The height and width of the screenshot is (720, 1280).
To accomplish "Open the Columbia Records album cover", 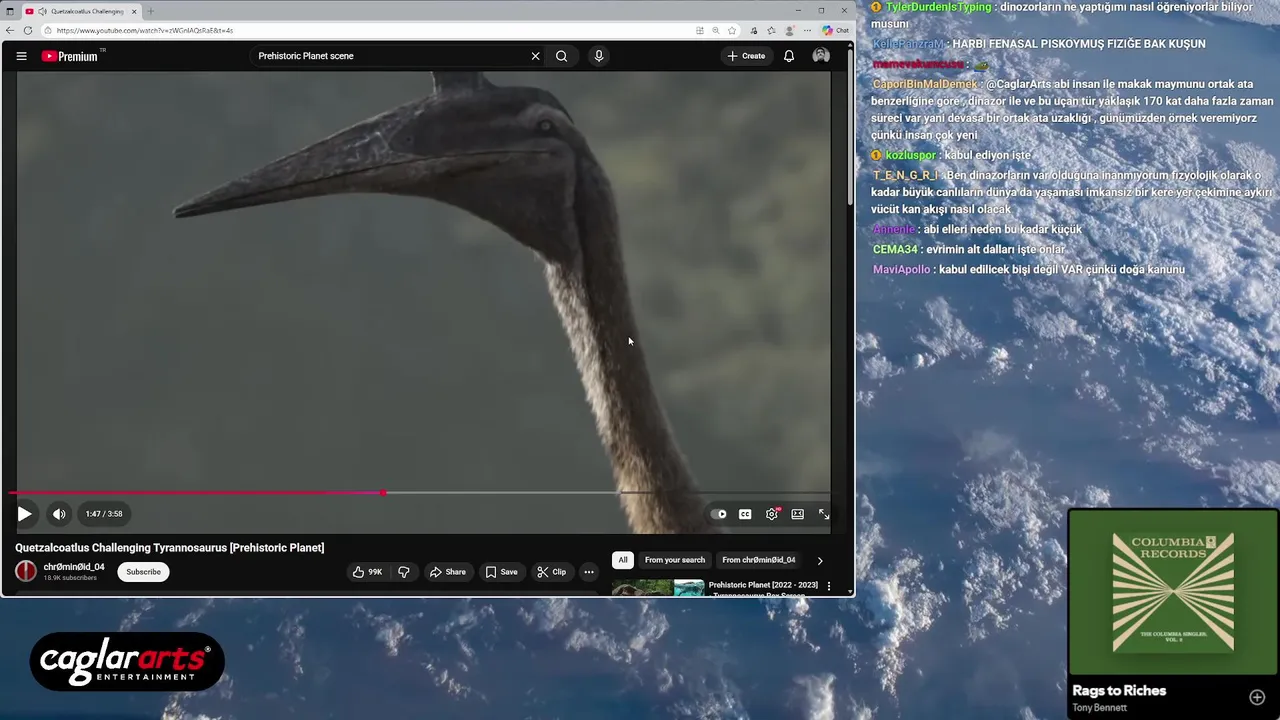I will click(1173, 592).
